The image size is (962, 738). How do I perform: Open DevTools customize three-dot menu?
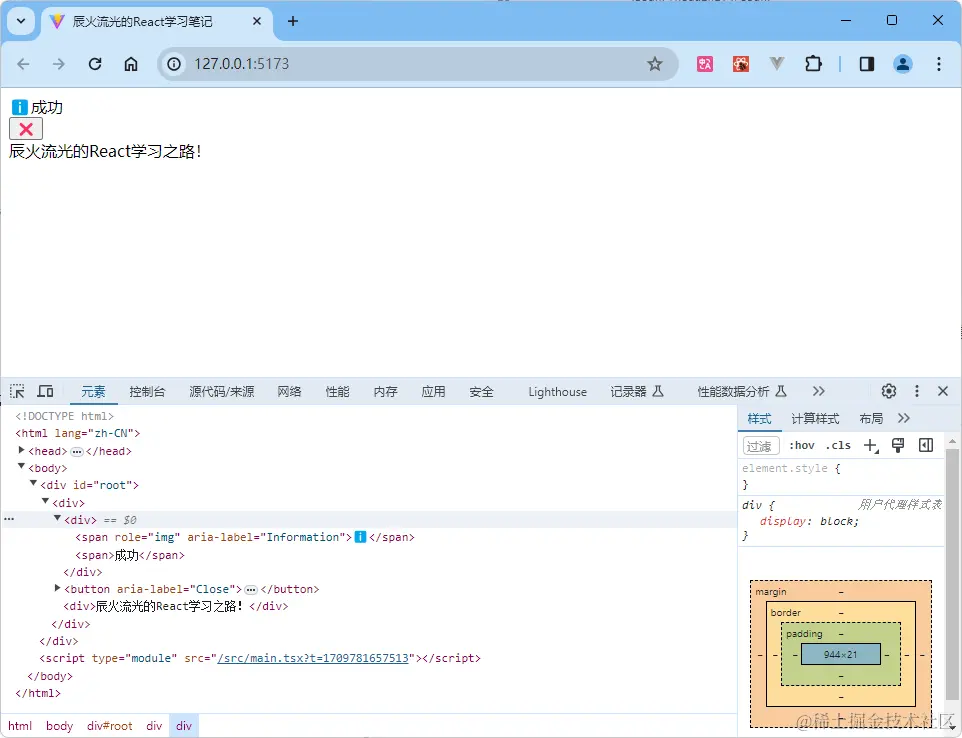917,391
